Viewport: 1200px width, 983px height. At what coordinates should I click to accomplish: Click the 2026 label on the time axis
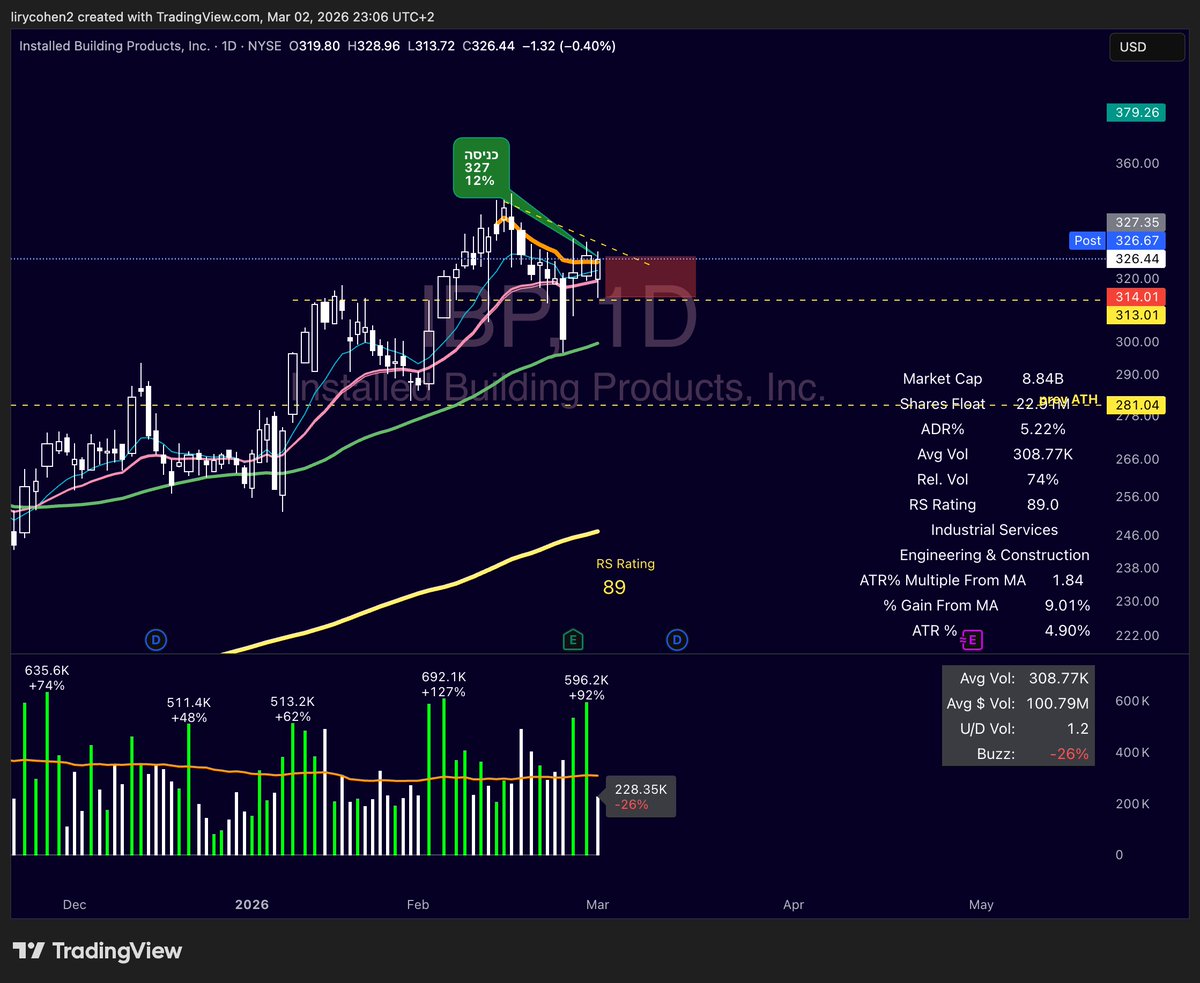[x=252, y=905]
